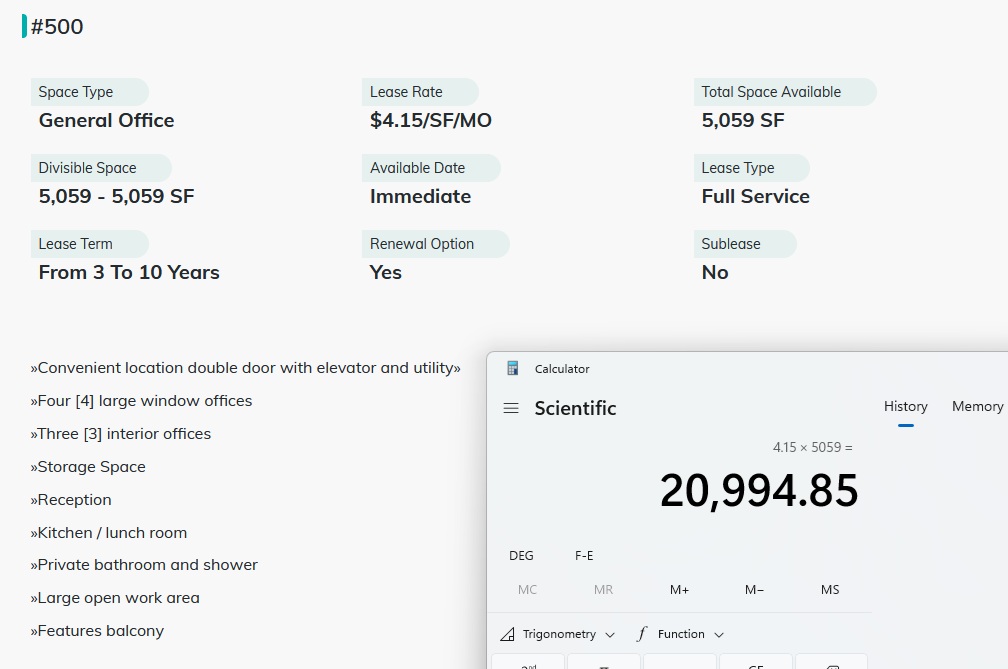Open the Calculator navigation hamburger menu

coord(511,408)
